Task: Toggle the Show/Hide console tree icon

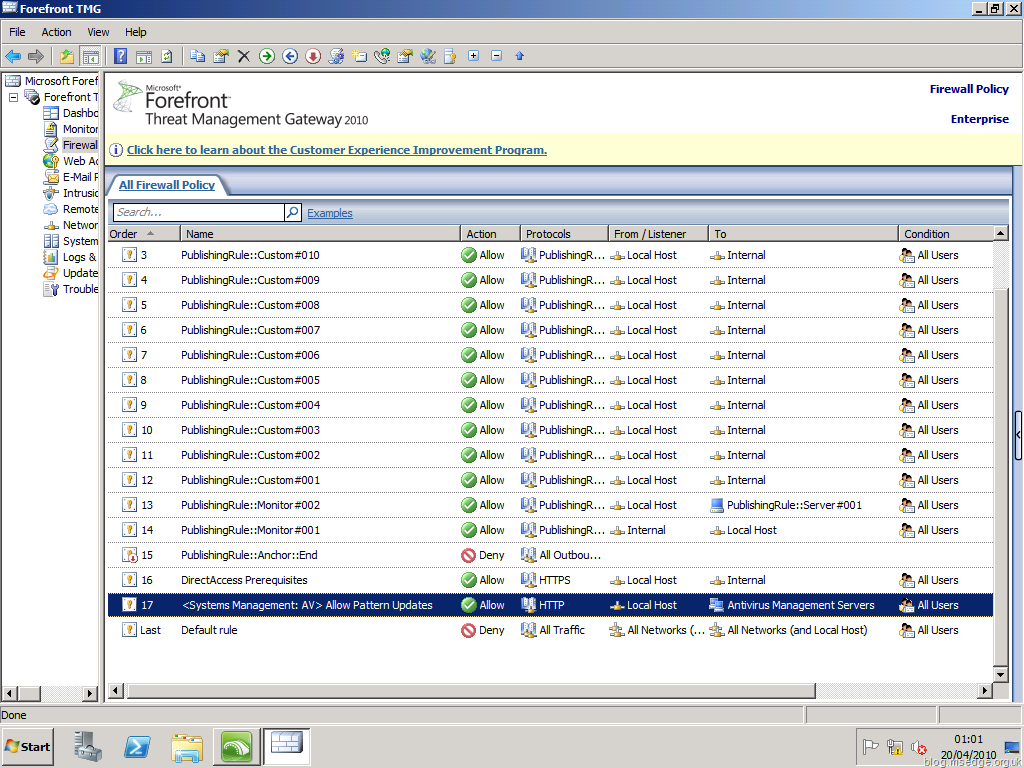Action: coord(90,56)
